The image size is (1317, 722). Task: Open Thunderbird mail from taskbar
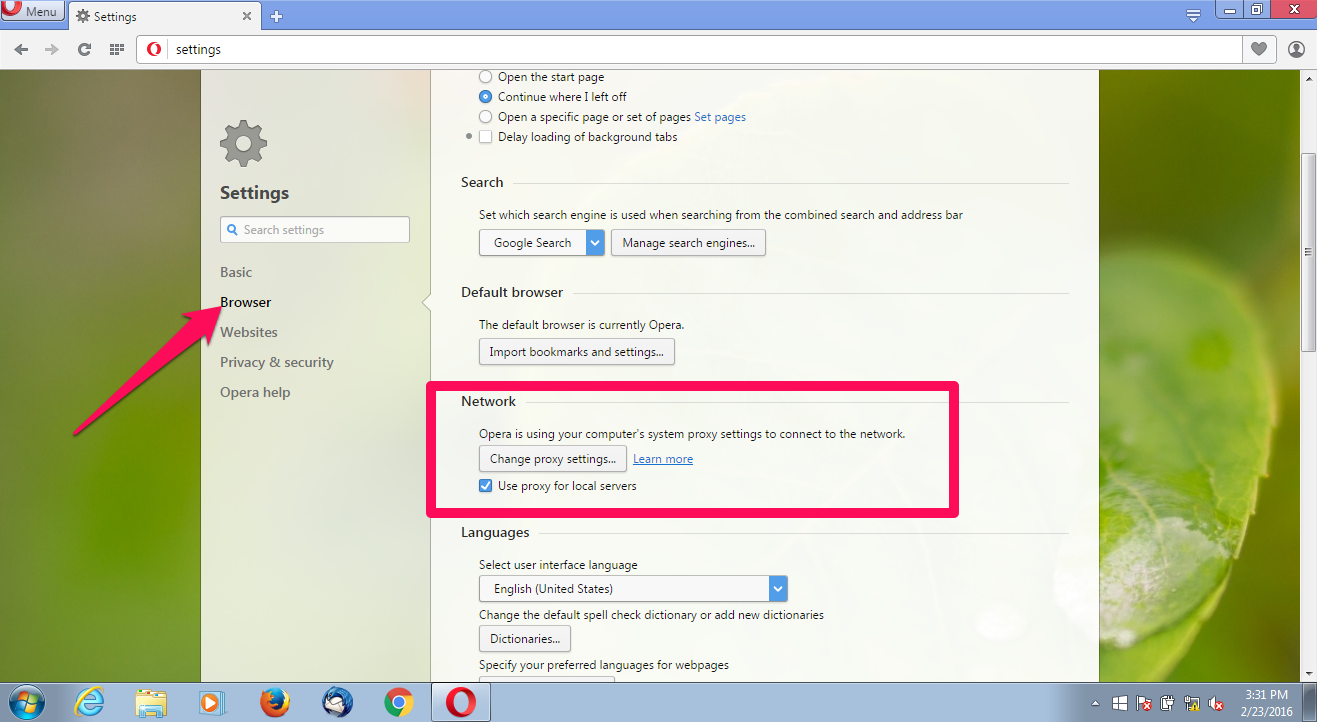[337, 703]
